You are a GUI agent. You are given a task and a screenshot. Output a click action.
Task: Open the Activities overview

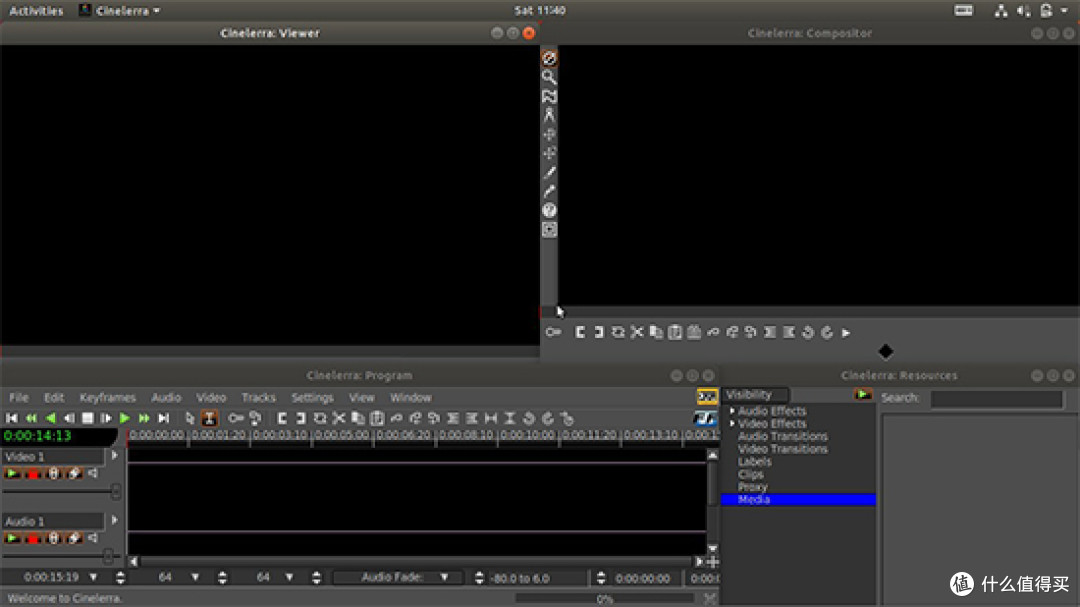pyautogui.click(x=36, y=11)
